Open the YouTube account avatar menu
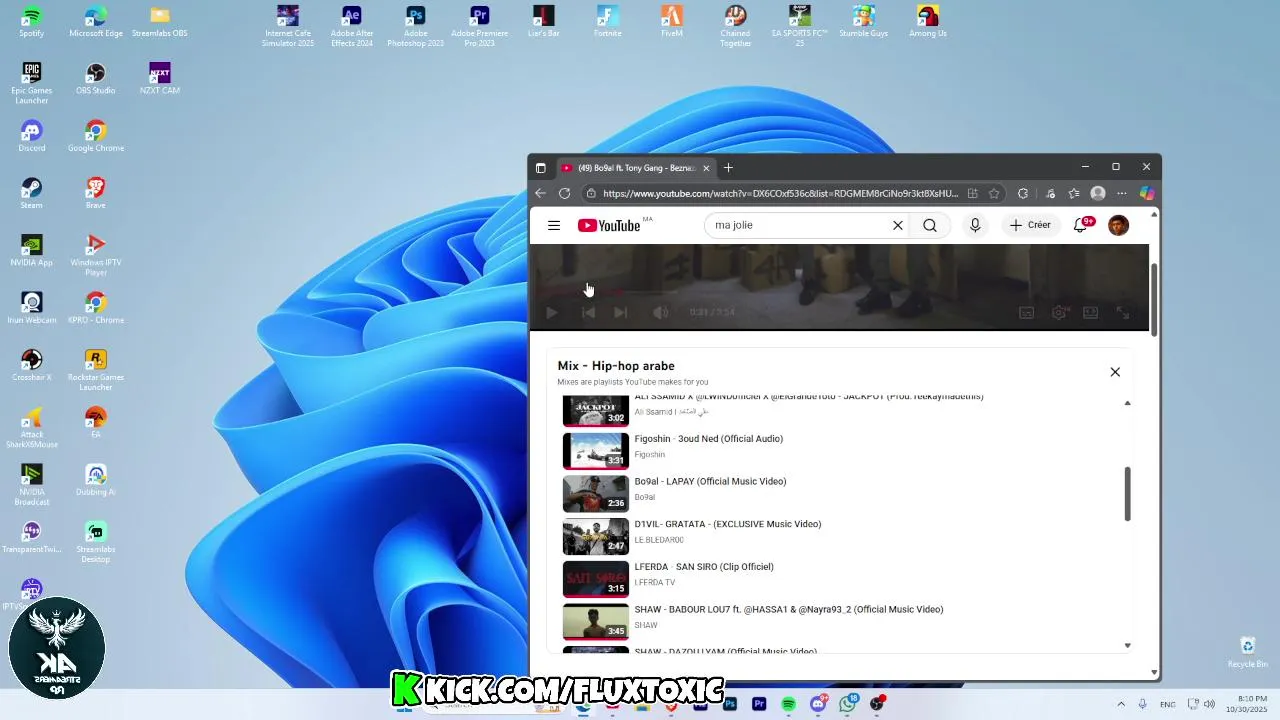 click(1119, 225)
